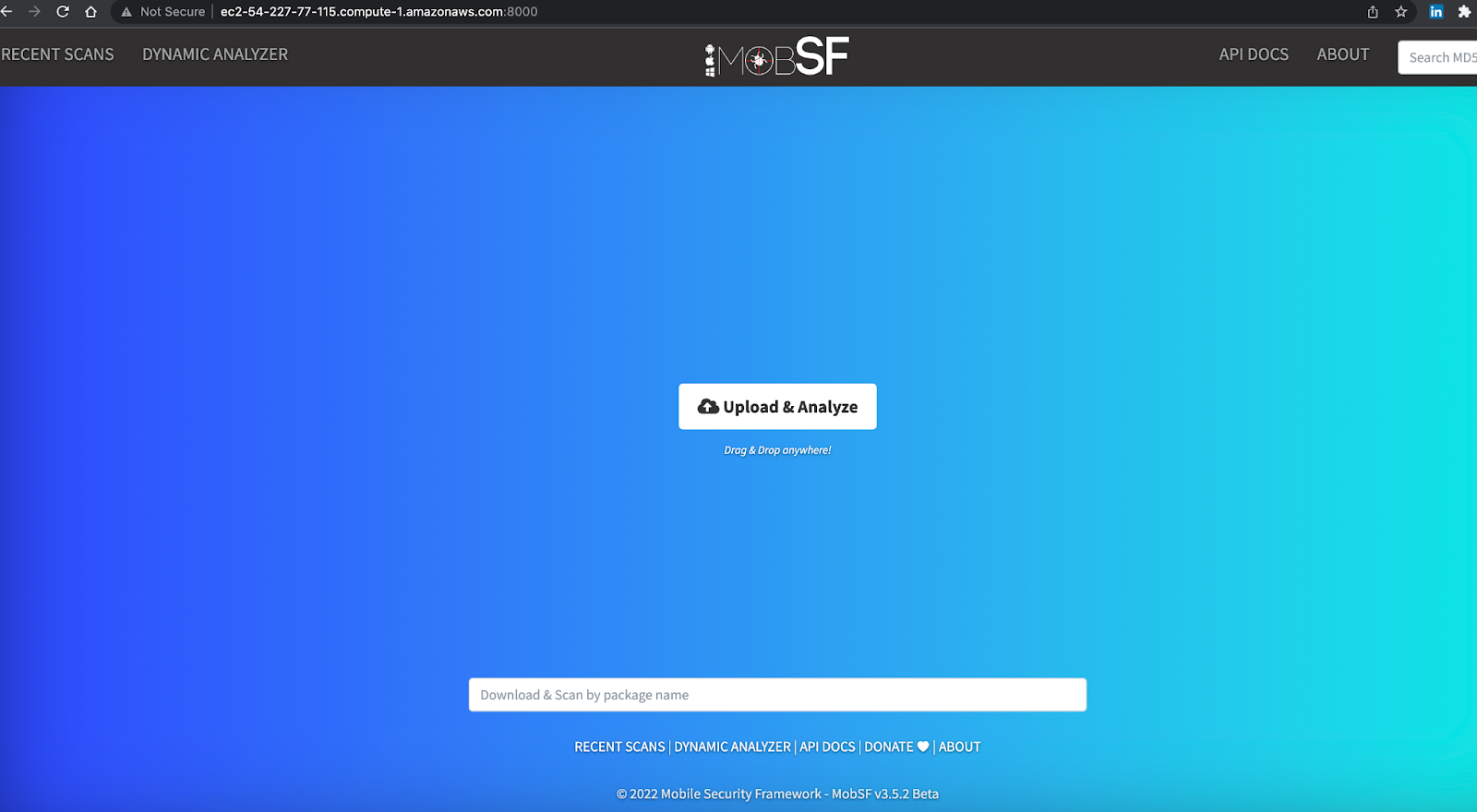Open the browser home icon
The width and height of the screenshot is (1477, 812).
pos(90,12)
